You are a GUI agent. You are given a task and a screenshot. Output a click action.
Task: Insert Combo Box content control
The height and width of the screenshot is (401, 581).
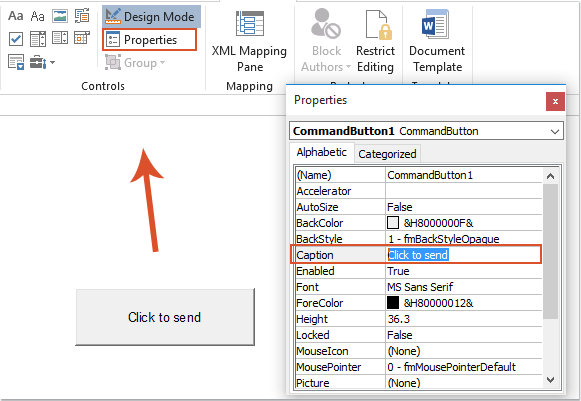point(38,39)
